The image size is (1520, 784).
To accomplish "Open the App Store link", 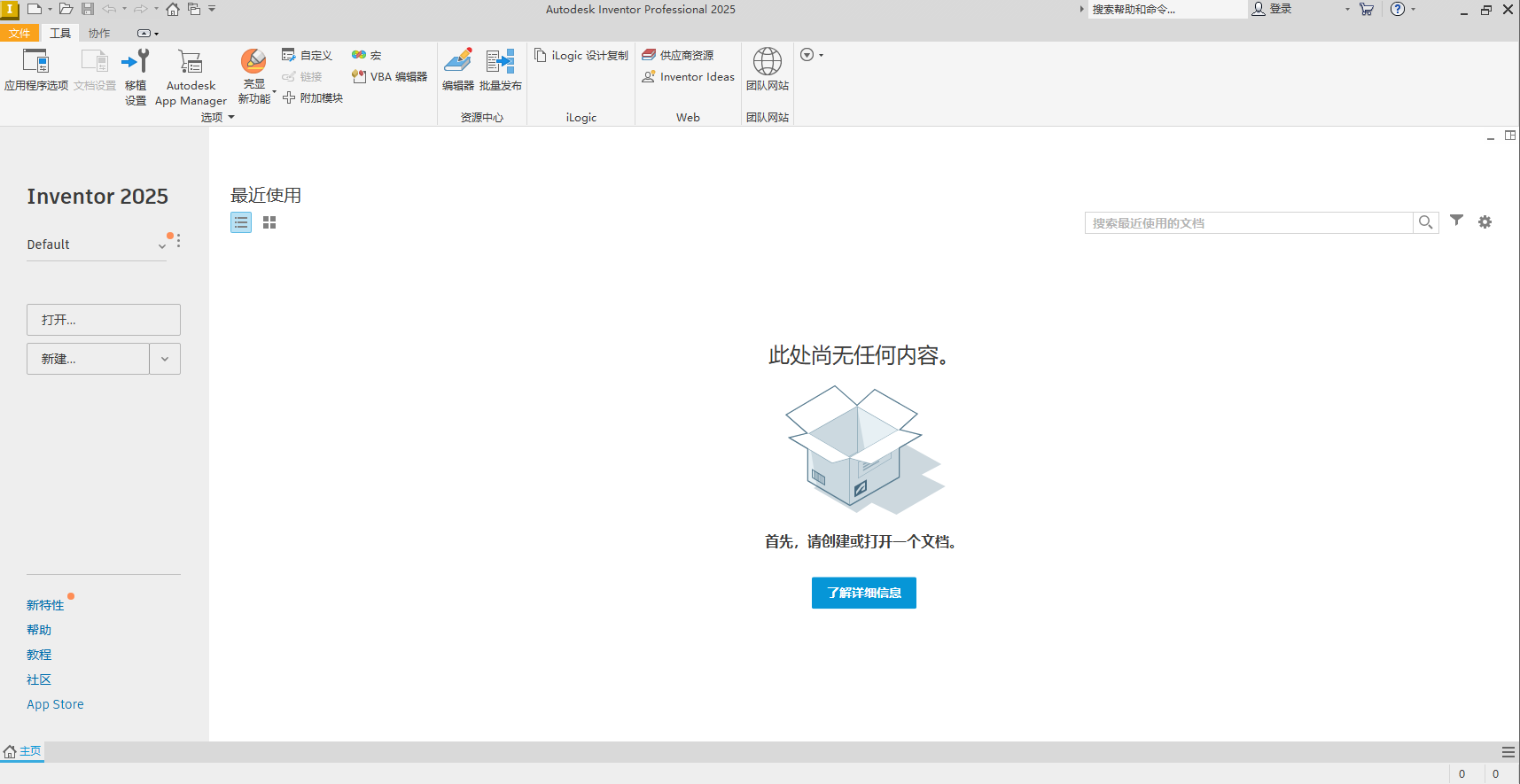I will pos(55,704).
